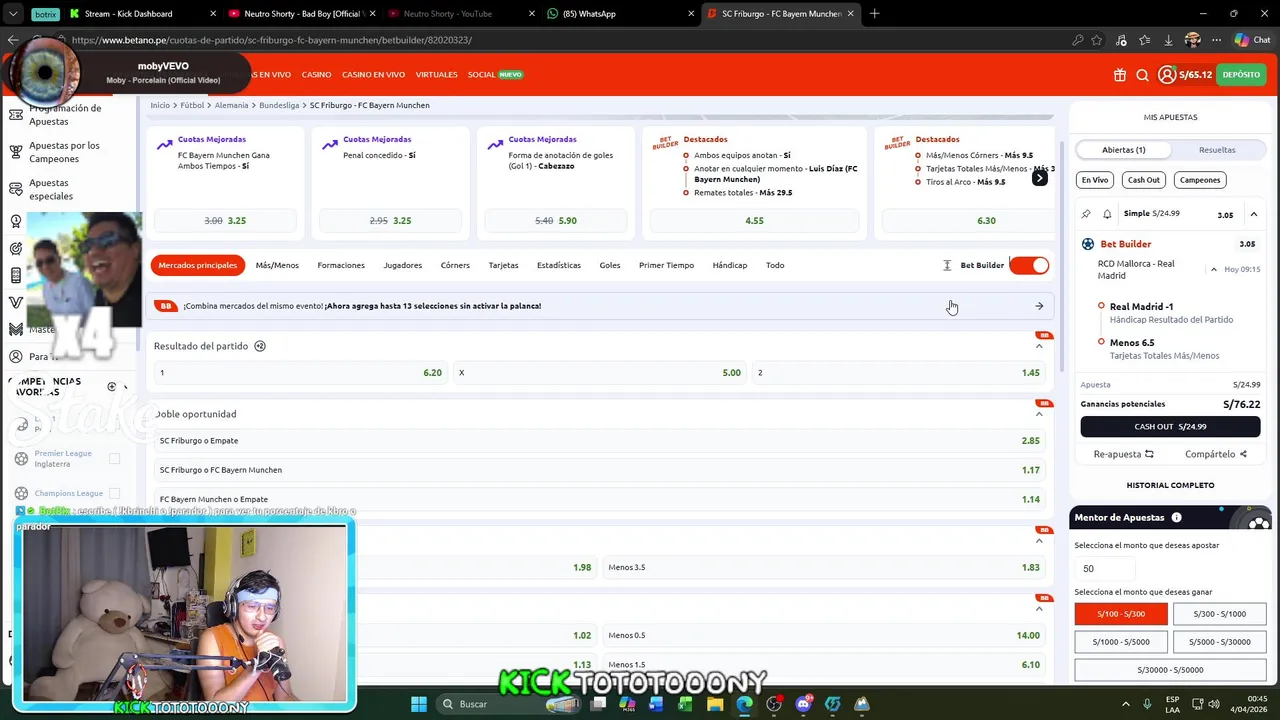Screen dimensions: 1280x720
Task: Click the Re-apuesta link
Action: click(x=1124, y=454)
